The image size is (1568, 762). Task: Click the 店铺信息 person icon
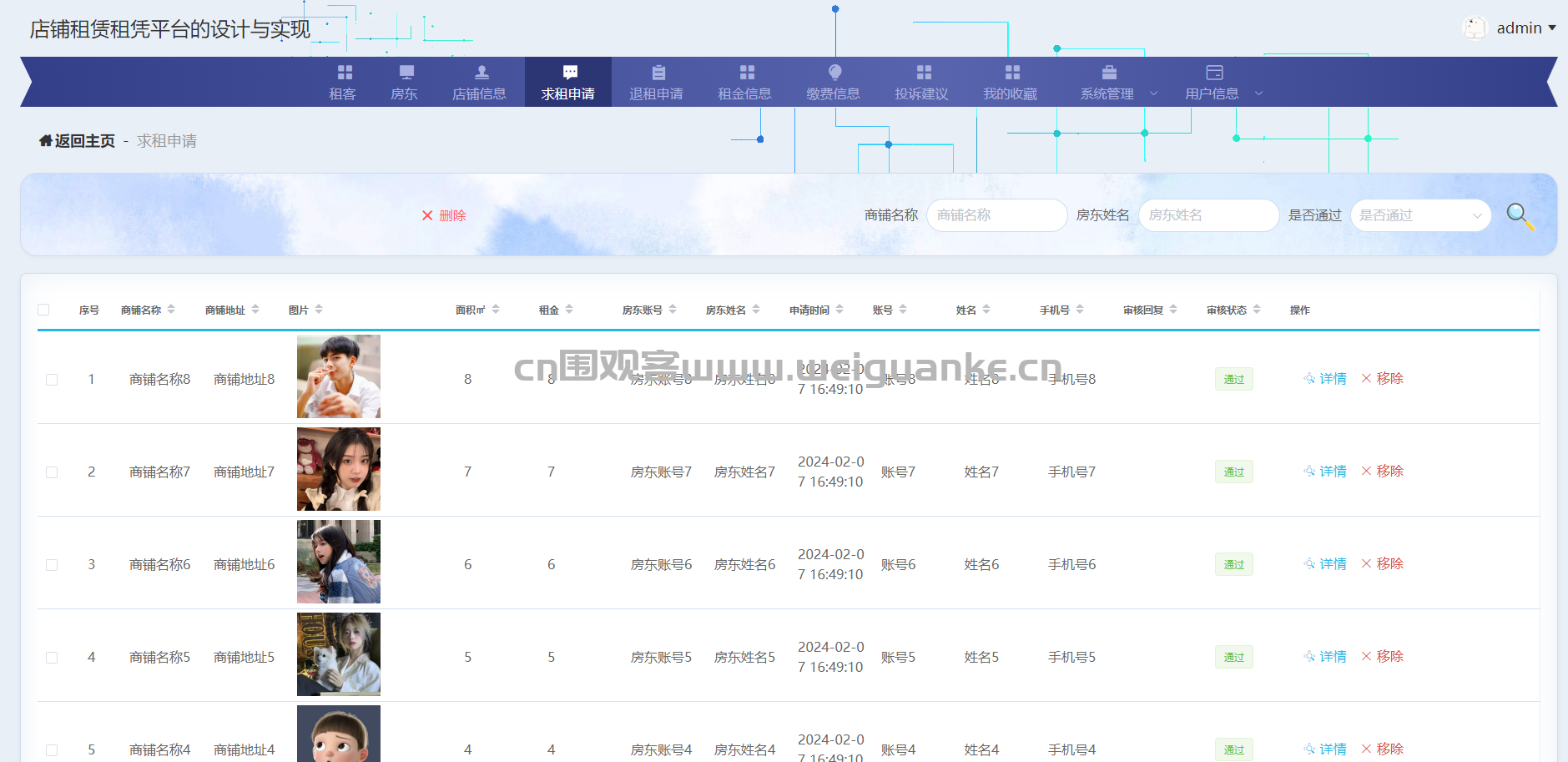pos(481,73)
